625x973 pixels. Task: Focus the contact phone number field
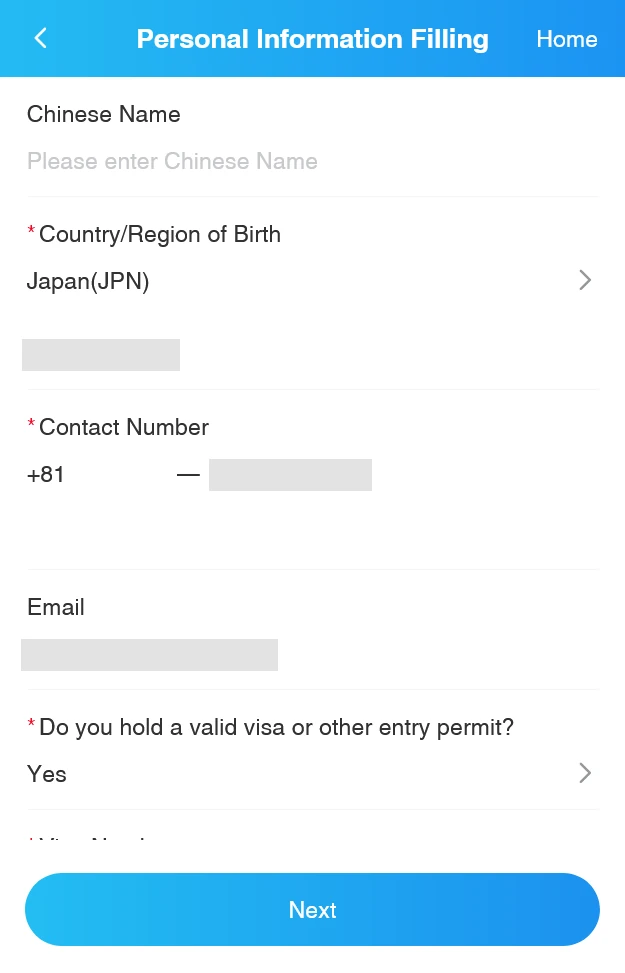(x=290, y=475)
